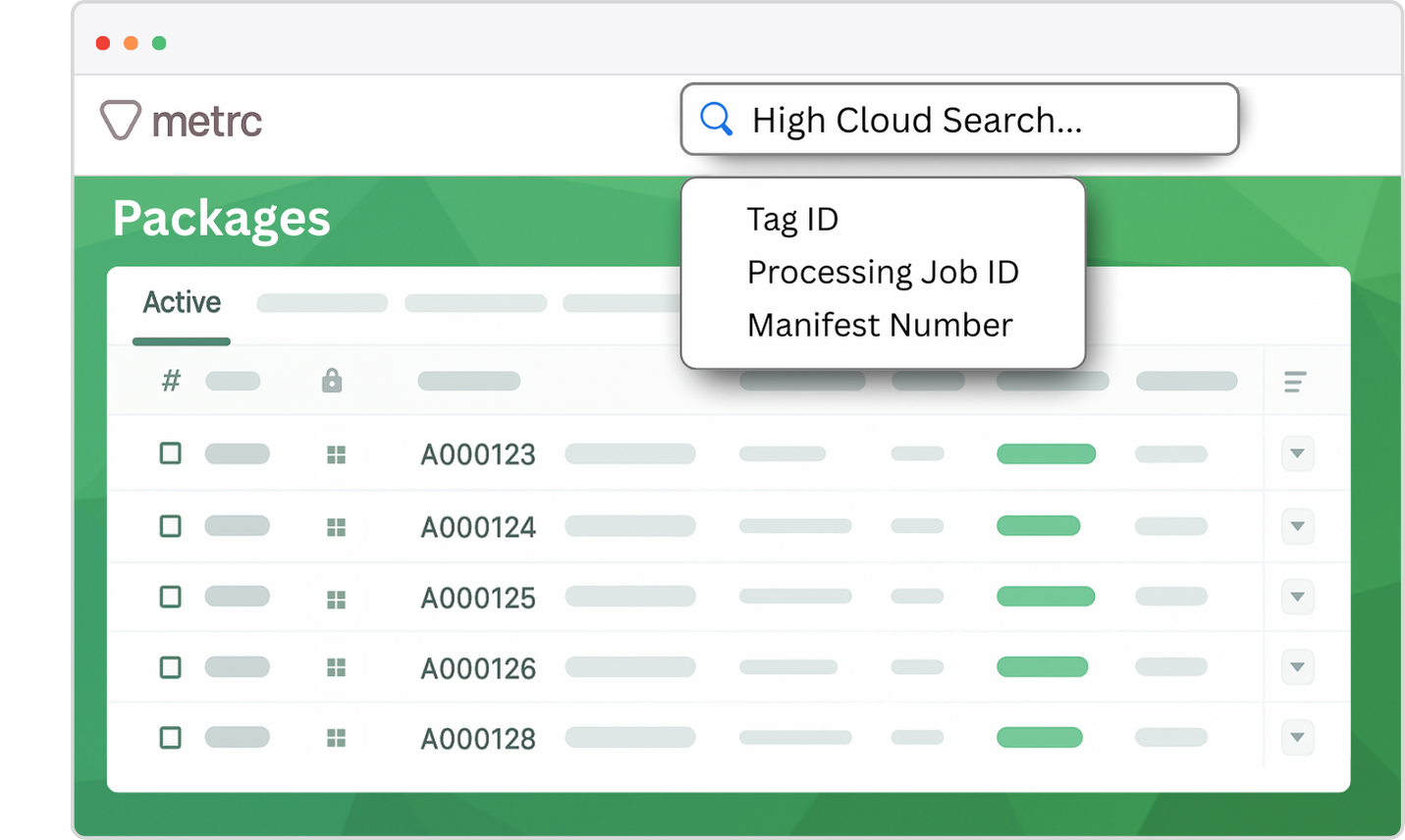This screenshot has height=840, width=1405.
Task: Open package A000124 tag link
Action: click(478, 528)
